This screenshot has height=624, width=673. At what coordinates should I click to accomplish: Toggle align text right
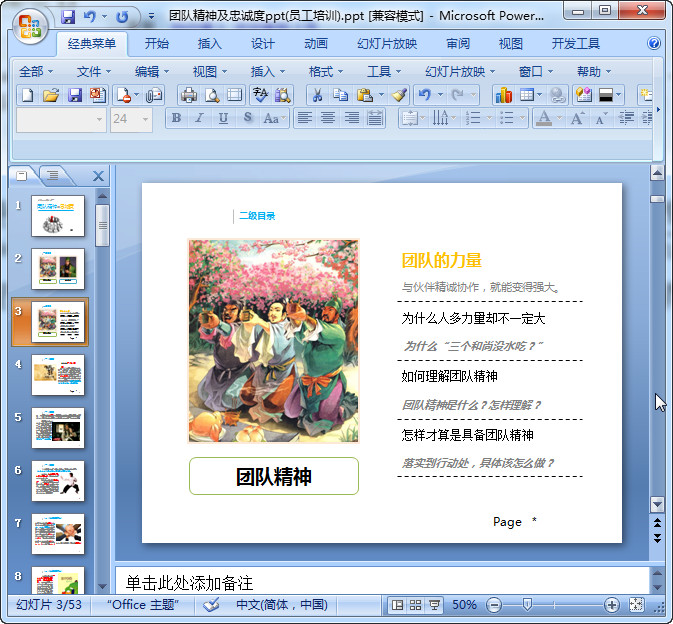352,118
